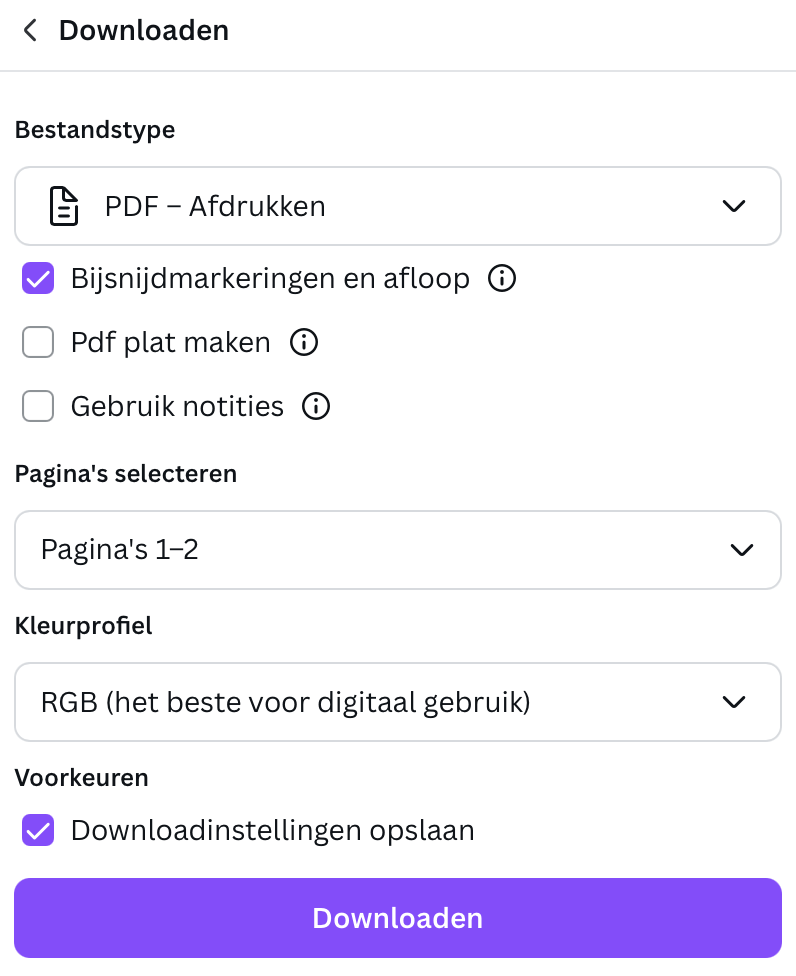The height and width of the screenshot is (976, 796).
Task: Open the Pagina's 1–2 dropdown
Action: pos(398,549)
